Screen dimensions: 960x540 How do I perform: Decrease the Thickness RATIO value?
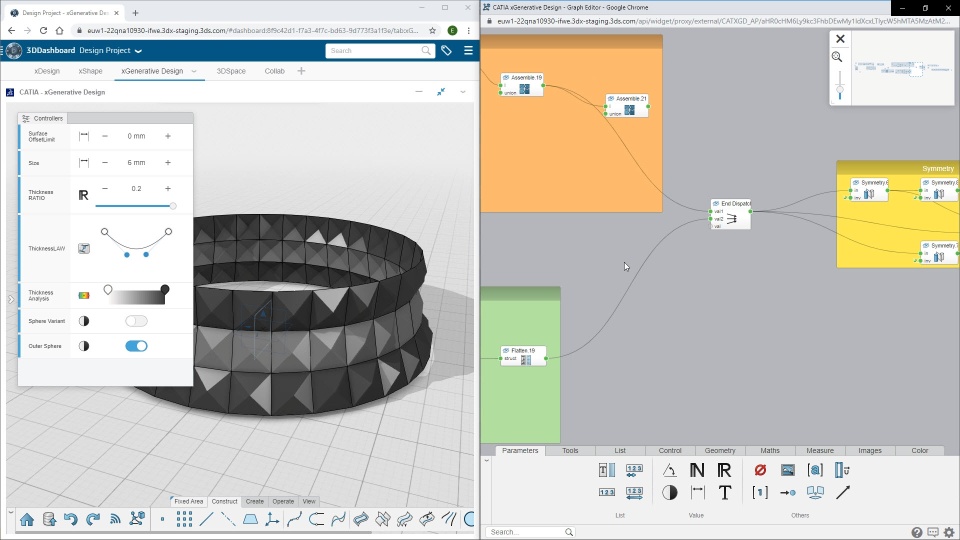pos(105,189)
